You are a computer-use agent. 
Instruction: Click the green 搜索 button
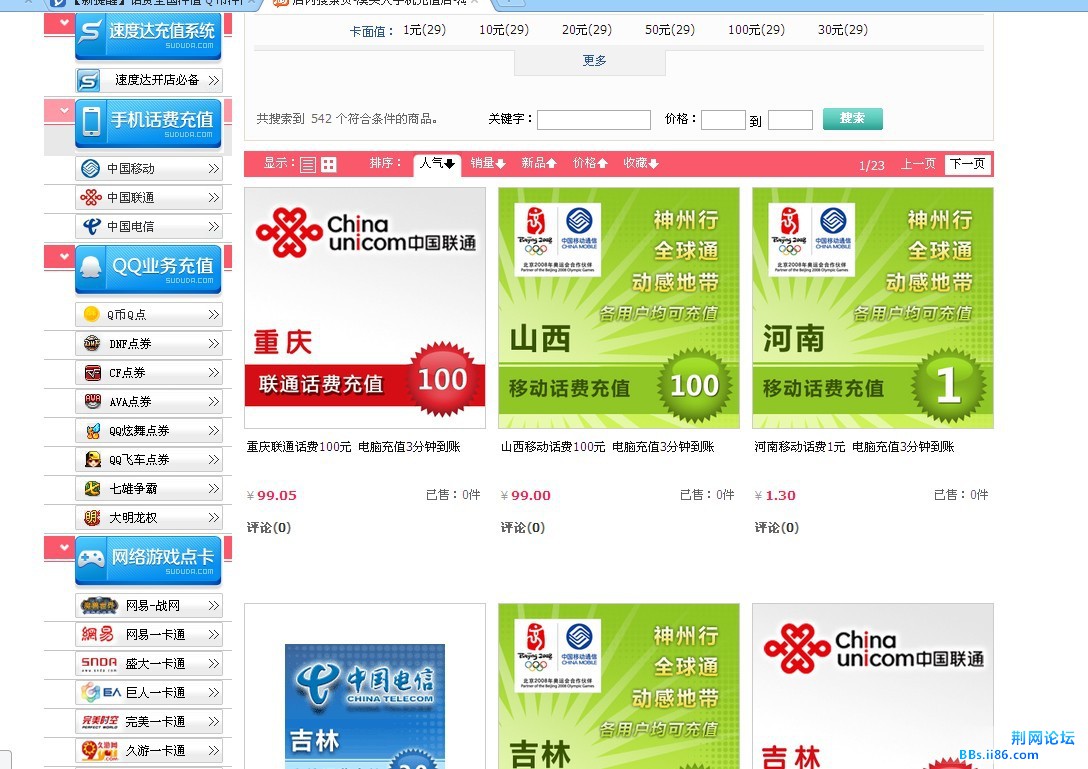[853, 119]
